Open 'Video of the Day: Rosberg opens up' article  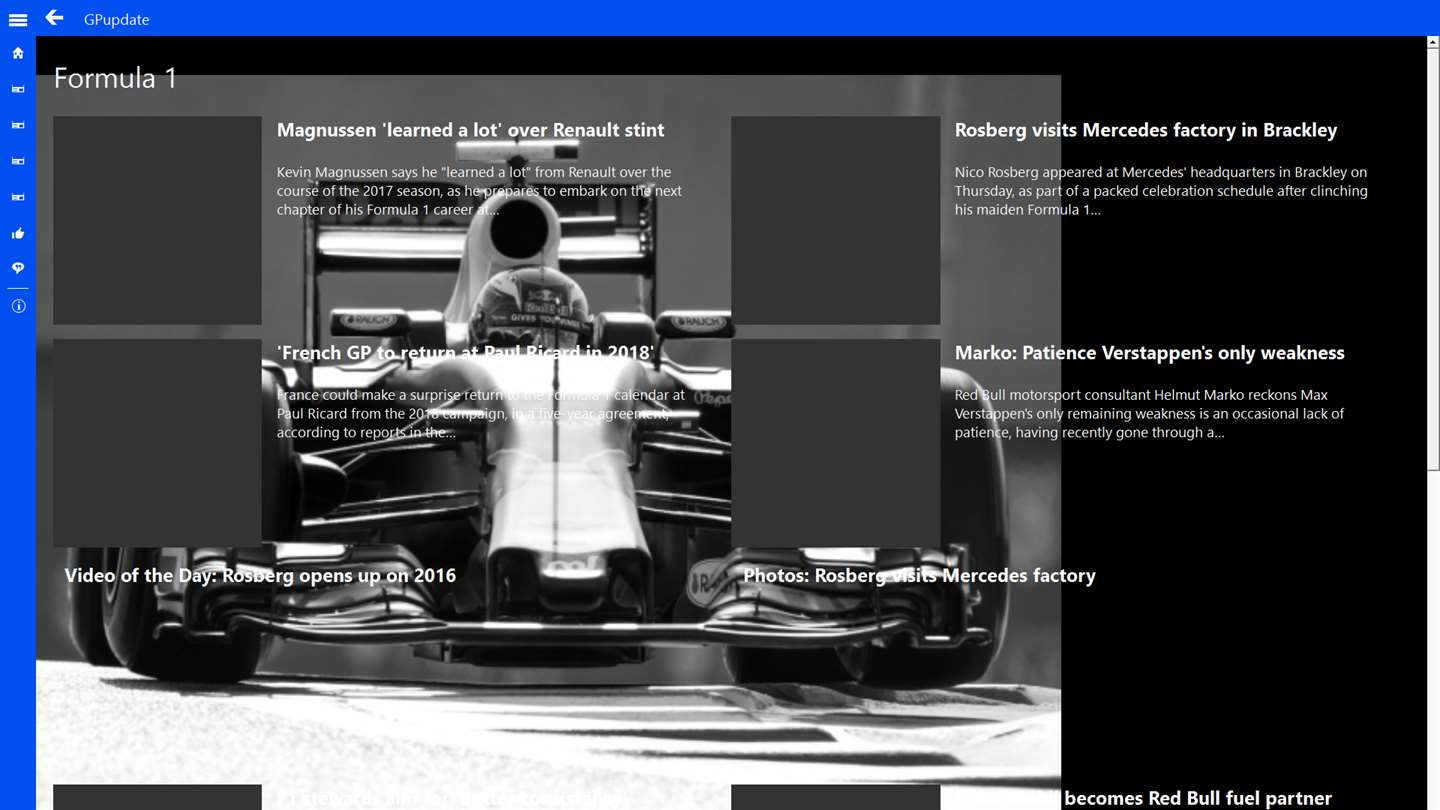[x=260, y=575]
